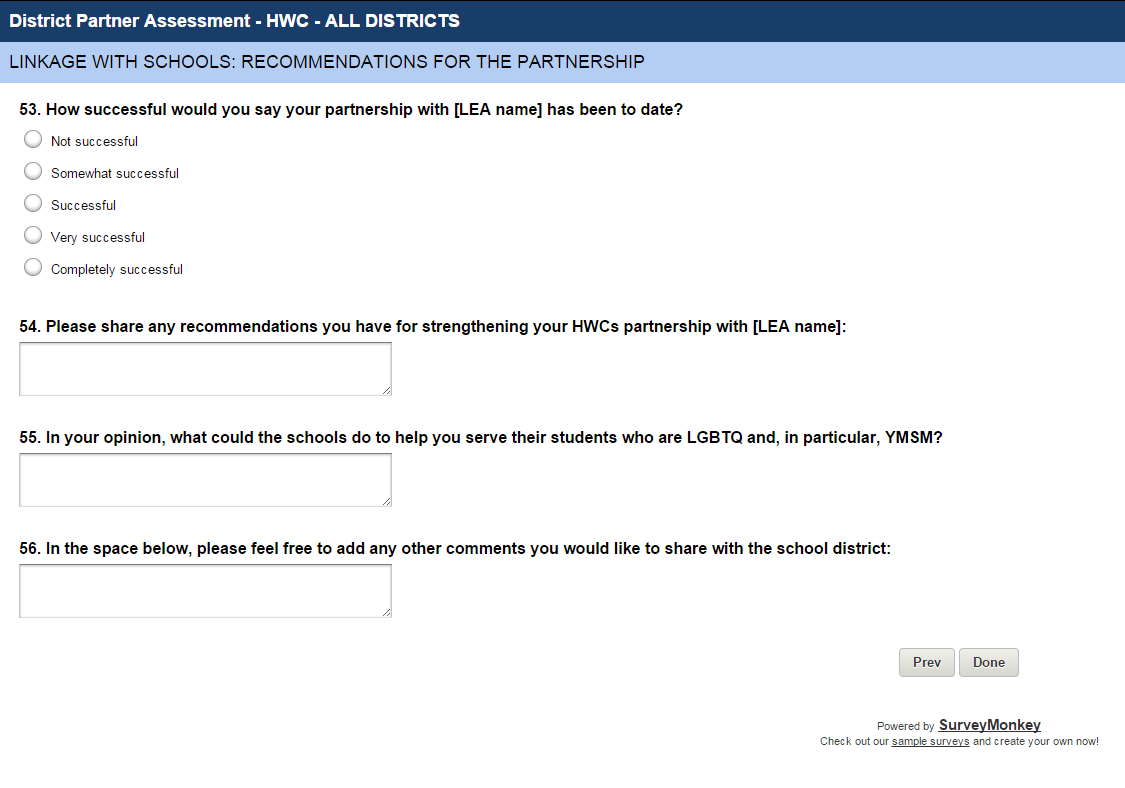Click the question 56 other comments field

pos(205,590)
